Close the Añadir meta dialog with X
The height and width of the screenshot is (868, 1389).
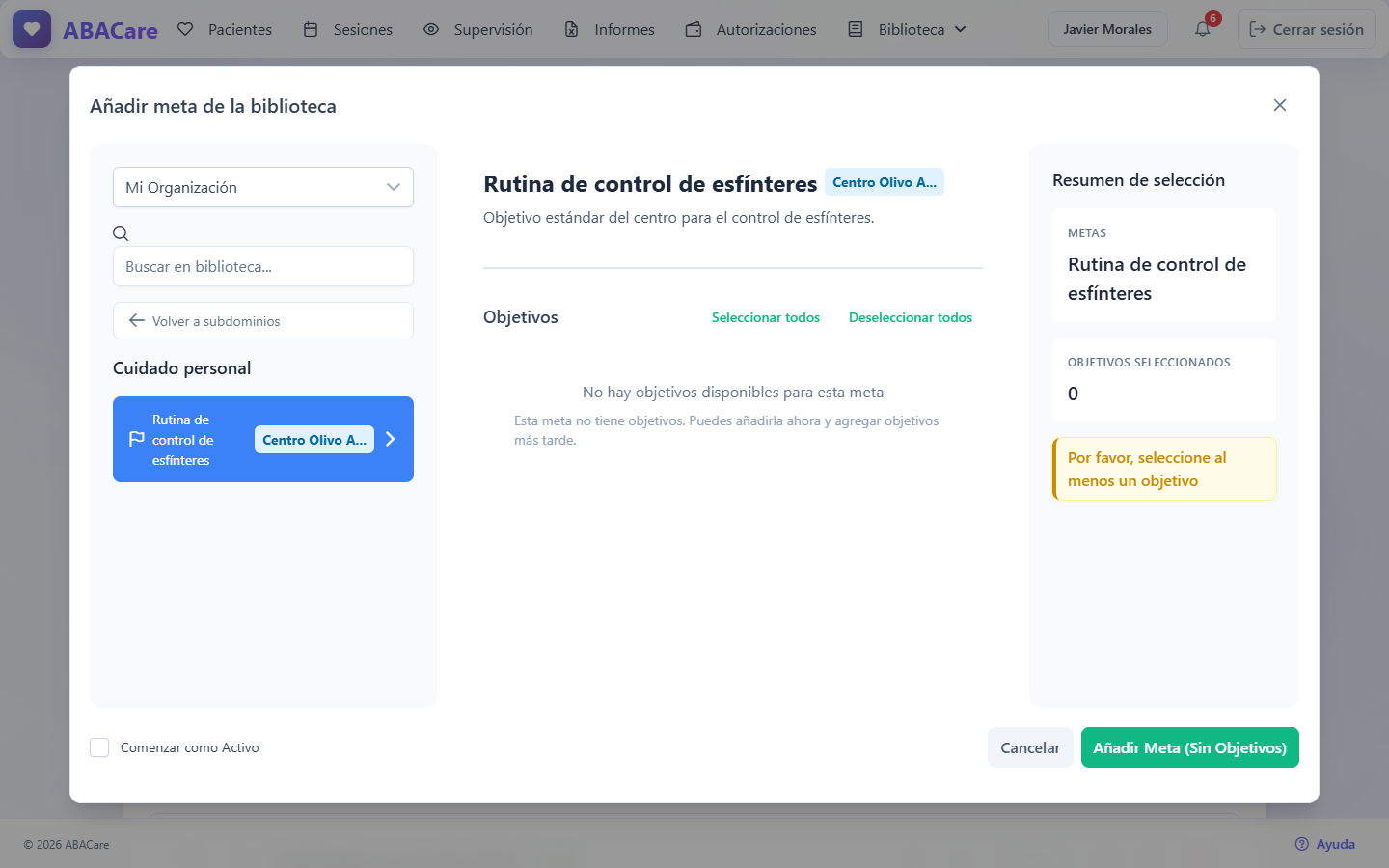point(1280,105)
